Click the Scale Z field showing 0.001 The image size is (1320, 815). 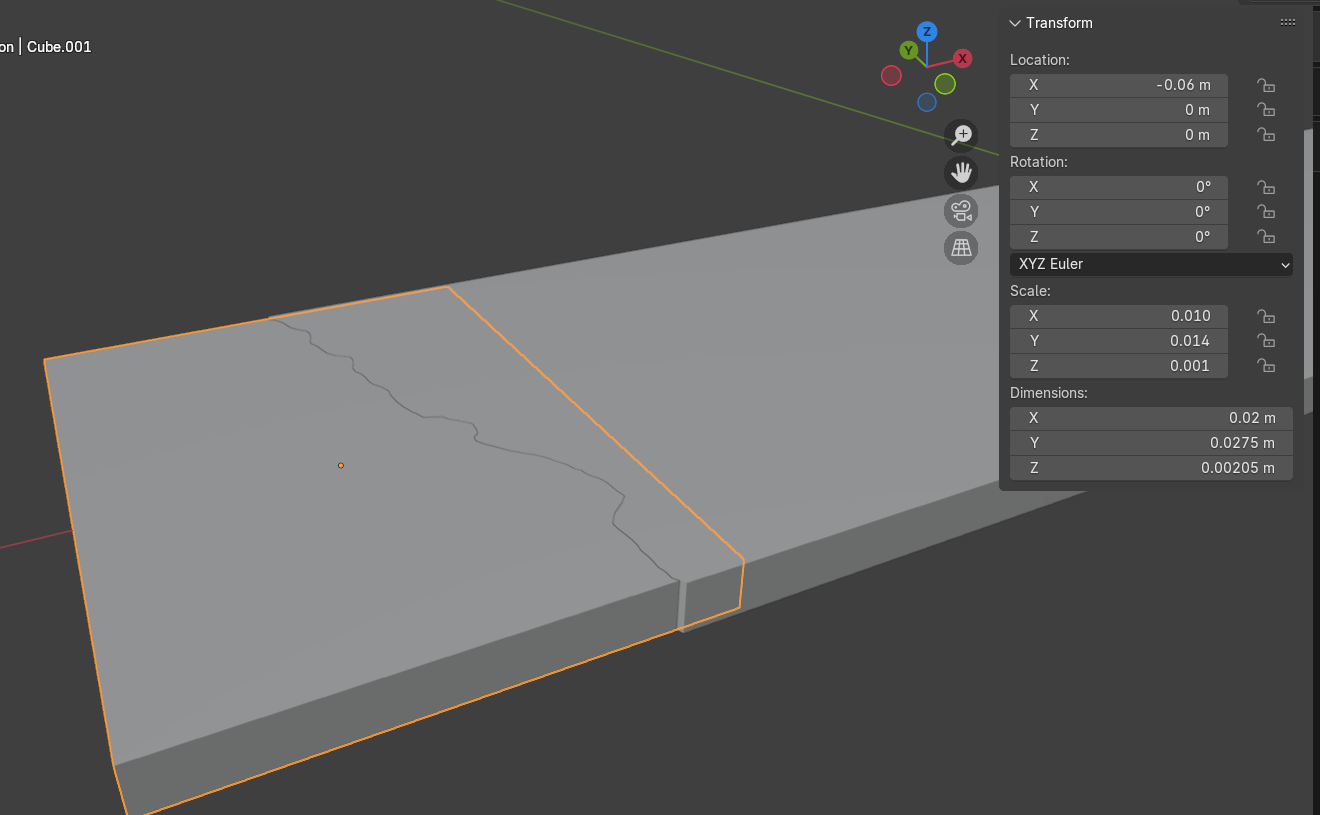coord(1118,366)
